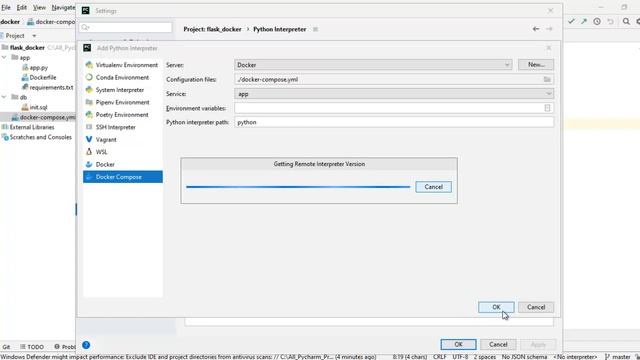Click OK in Add Python Interpreter
Viewport: 640px width, 360px height.
pyautogui.click(x=496, y=307)
